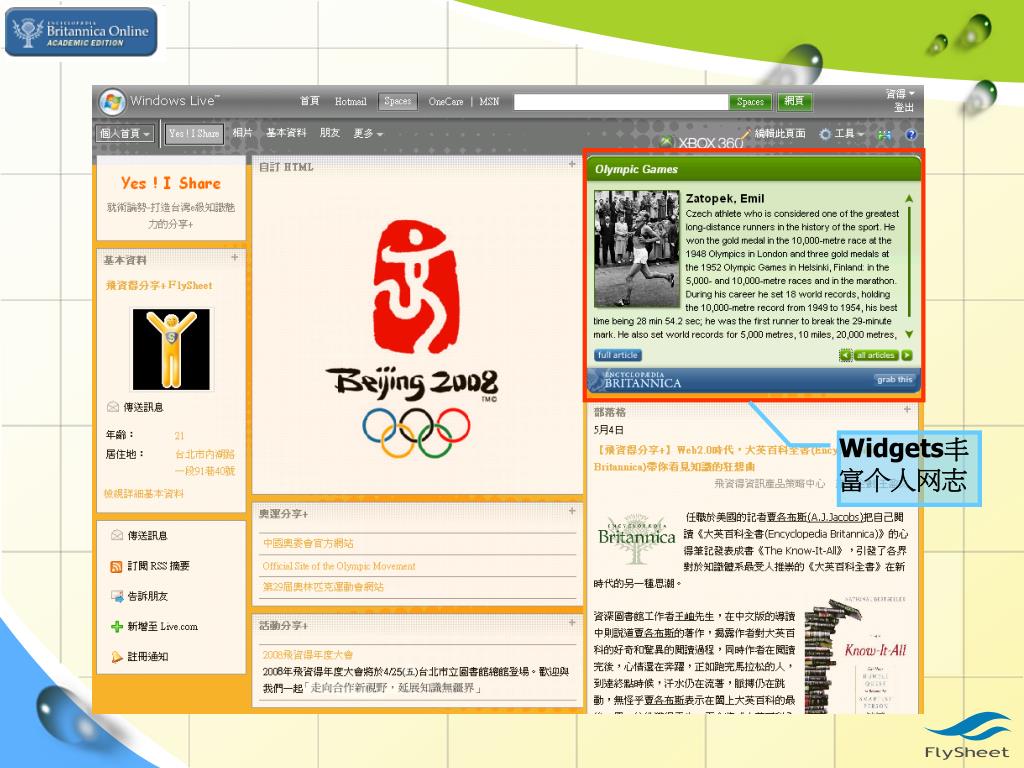Screen dimensions: 1024x768
Task: Open MSN from the top navigation
Action: tap(489, 101)
